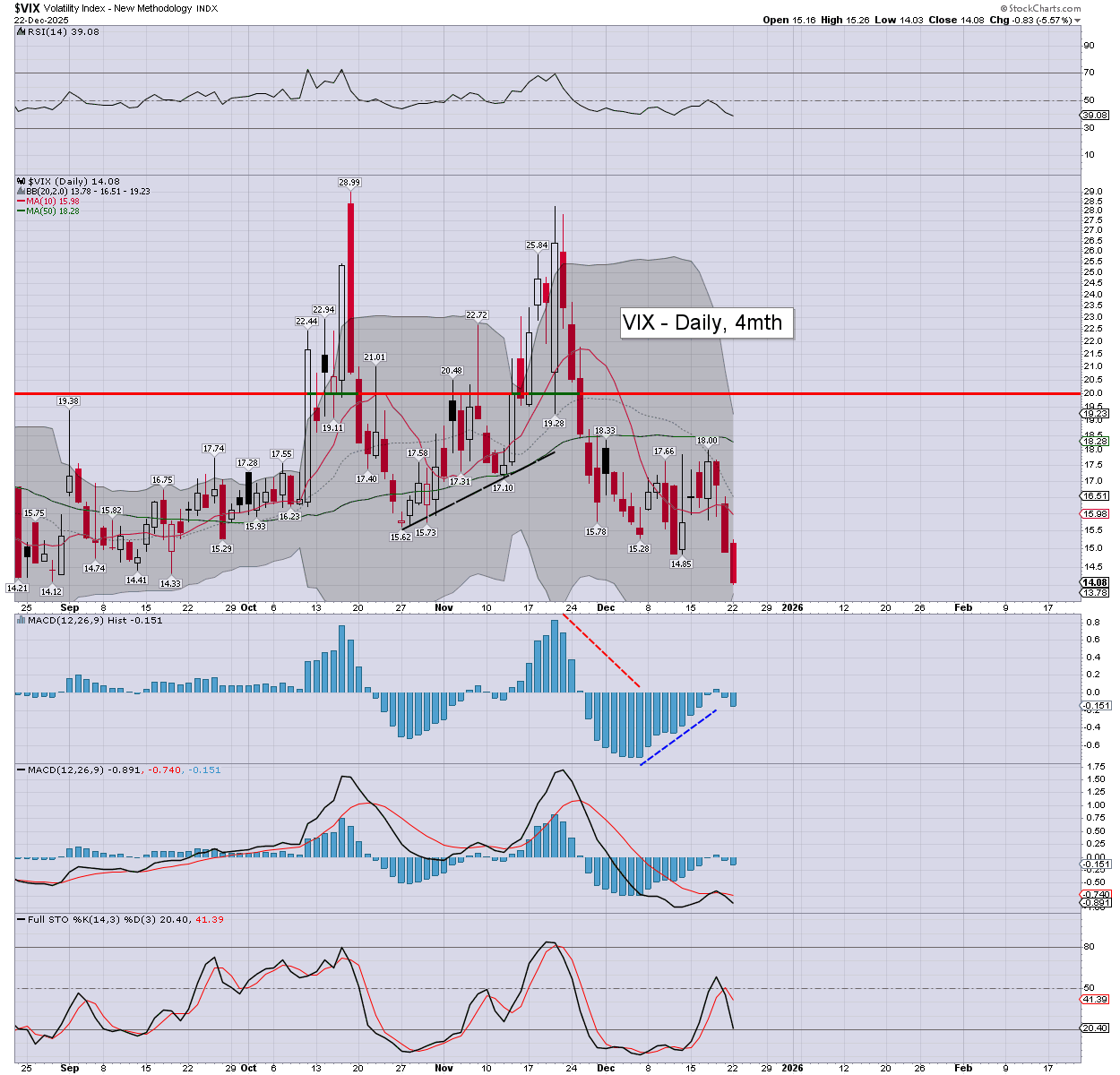
Task: Click the RSI 39.08 value tag
Action: pos(1095,116)
